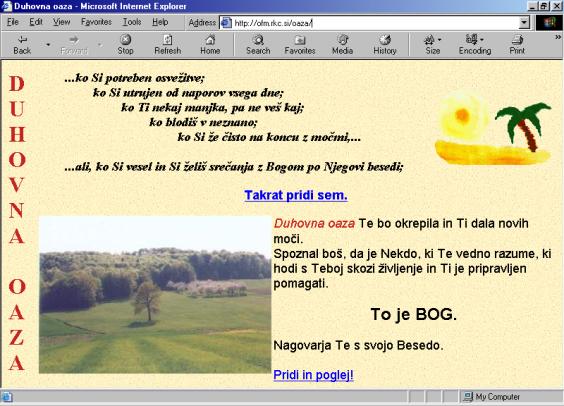Print the page using Print icon
Image resolution: width=564 pixels, height=406 pixels.
coord(517,45)
